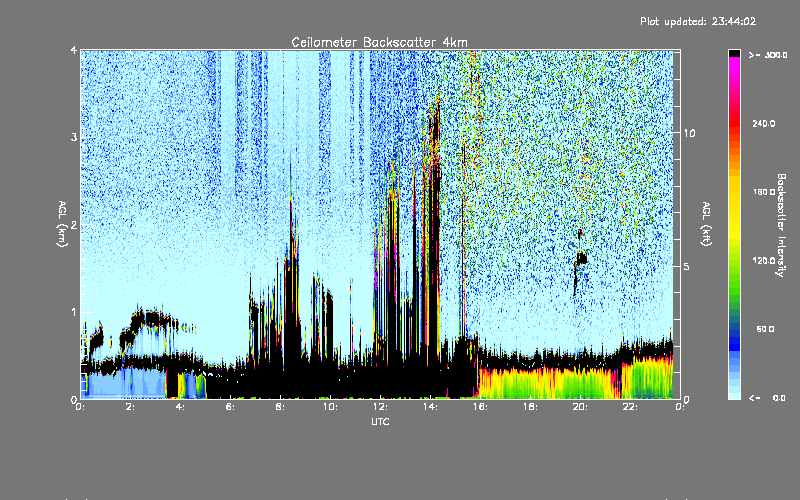800x500 pixels.
Task: Click the colorbar '120.0' tick label
Action: coord(764,261)
